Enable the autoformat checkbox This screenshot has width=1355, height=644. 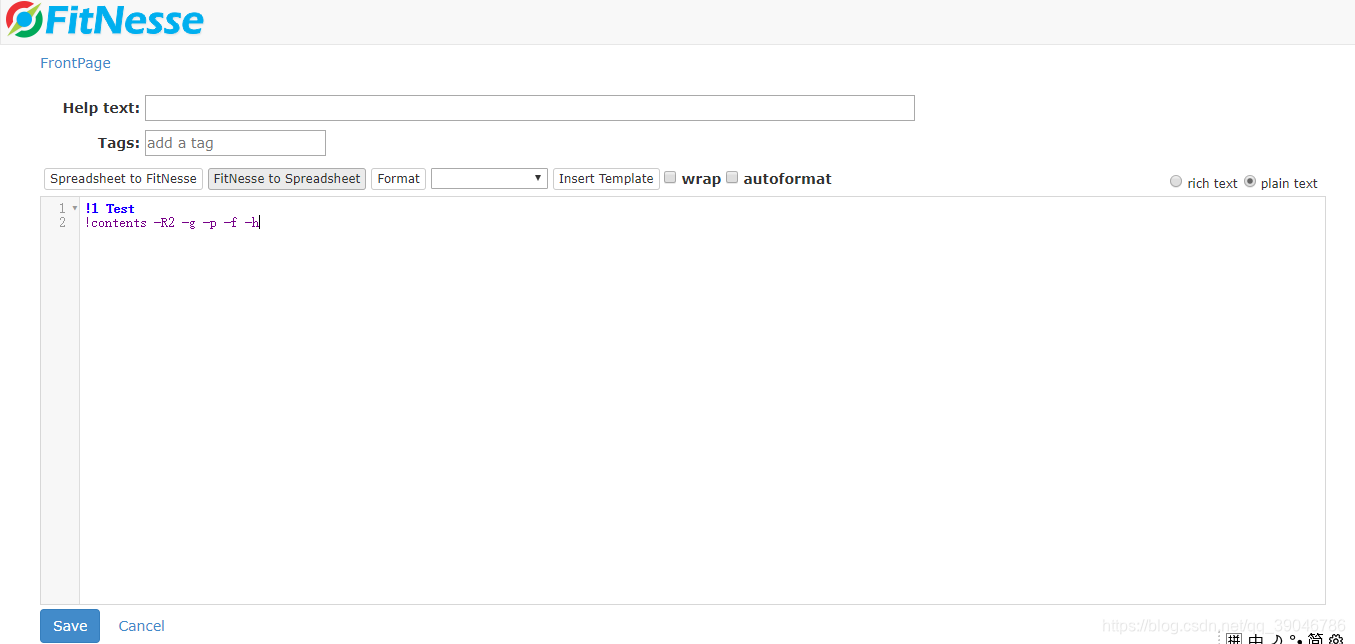[732, 178]
